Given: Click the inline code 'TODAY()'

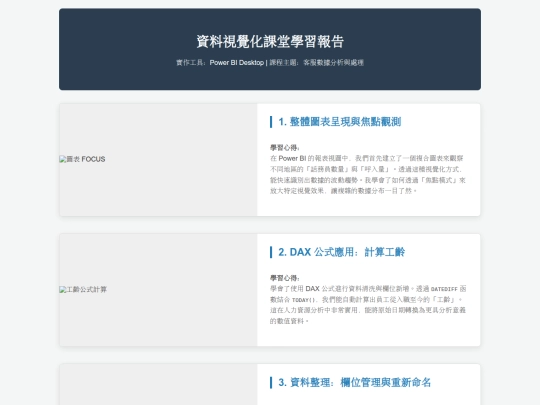Looking at the screenshot, I should coord(304,300).
